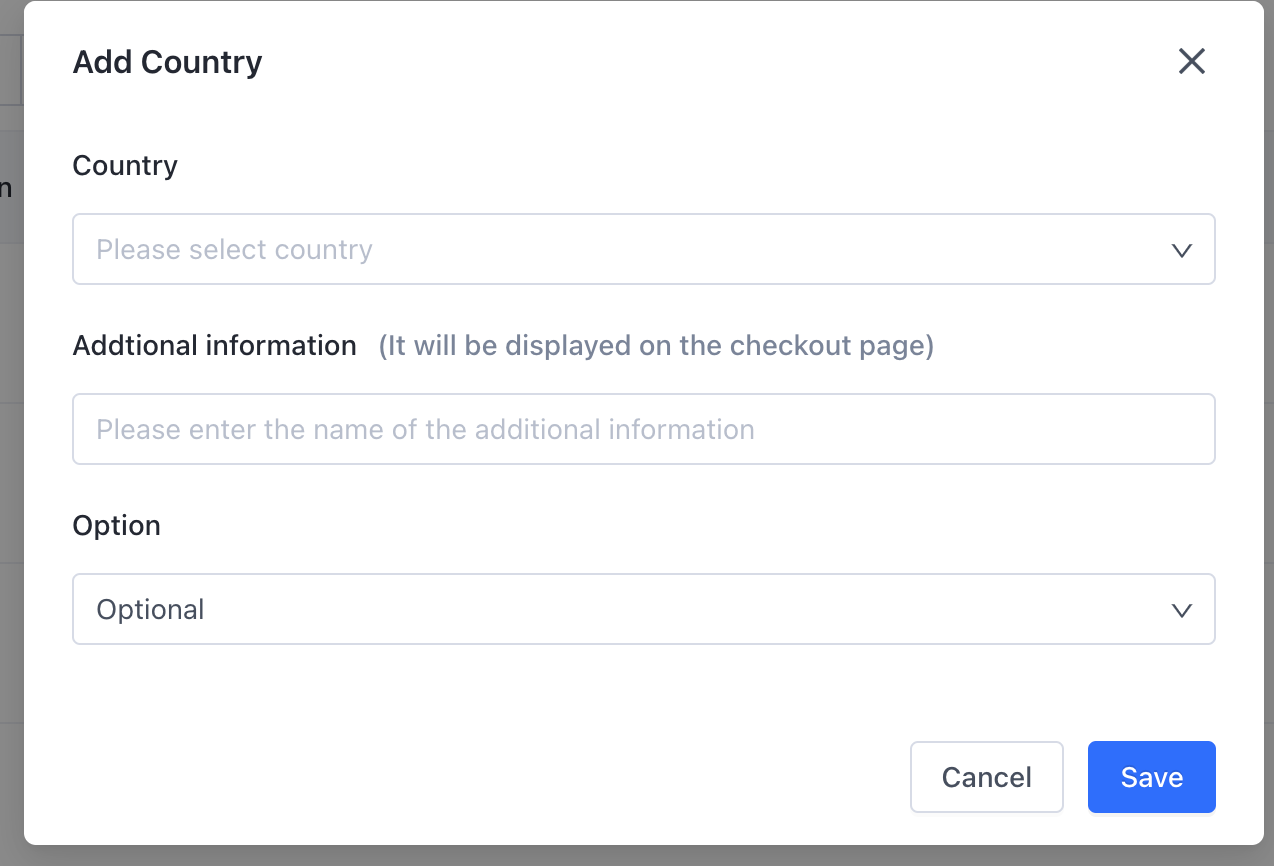1274x866 pixels.
Task: Focus the Additional information text field
Action: click(x=642, y=429)
